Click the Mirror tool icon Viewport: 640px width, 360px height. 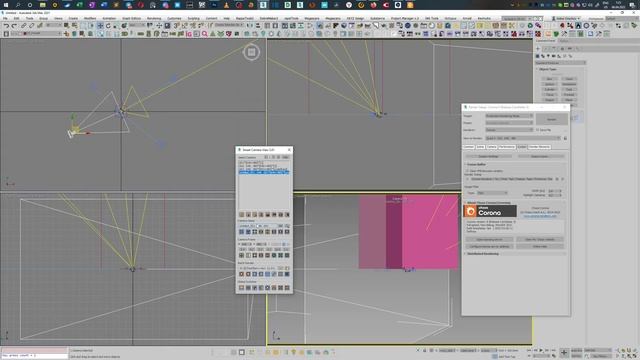(250, 26)
